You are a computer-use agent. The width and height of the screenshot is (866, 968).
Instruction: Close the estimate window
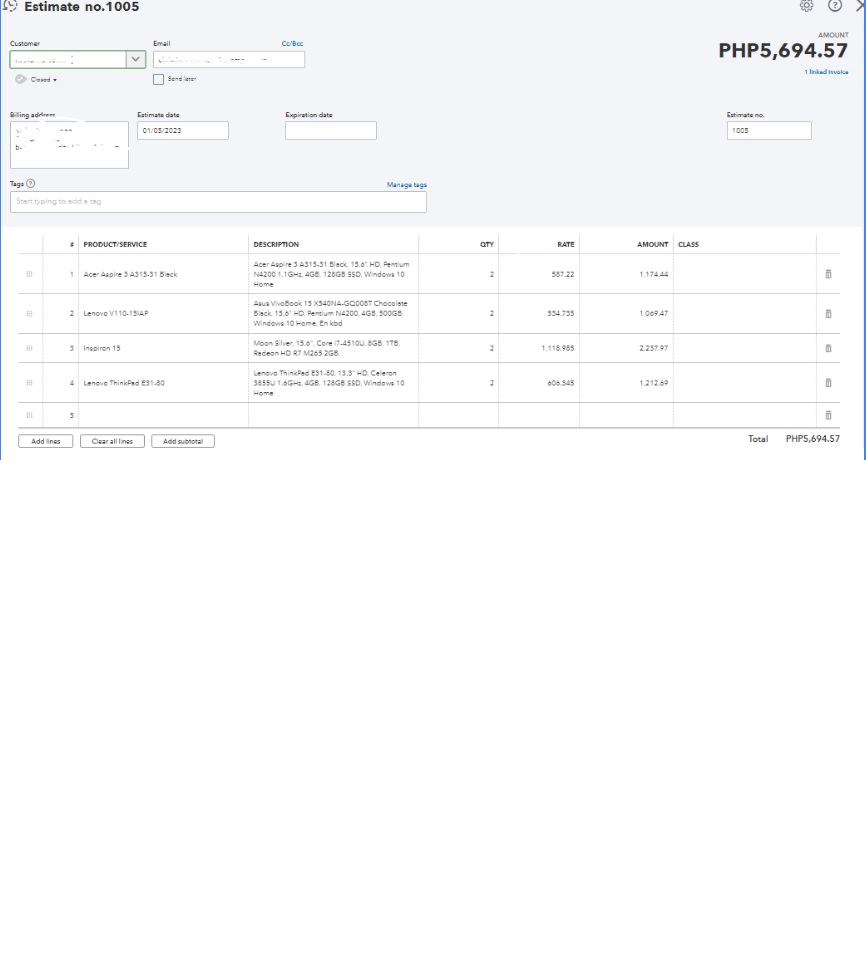click(860, 6)
